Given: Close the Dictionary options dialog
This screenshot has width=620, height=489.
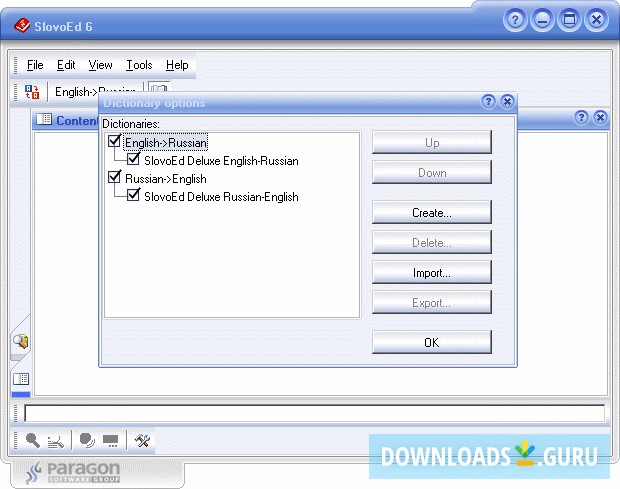Looking at the screenshot, I should [x=507, y=102].
